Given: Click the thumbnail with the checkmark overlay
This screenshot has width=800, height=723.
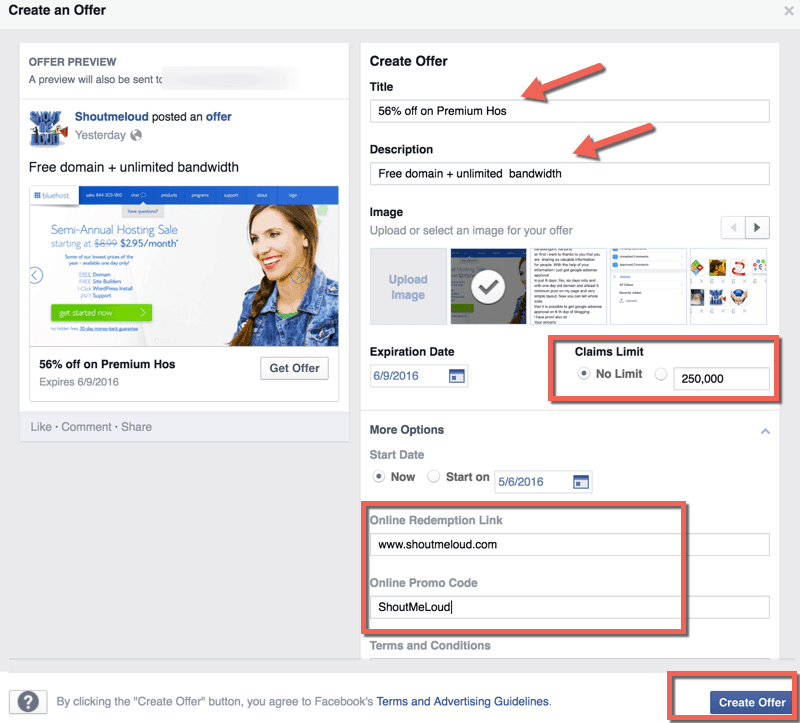Looking at the screenshot, I should click(x=486, y=286).
